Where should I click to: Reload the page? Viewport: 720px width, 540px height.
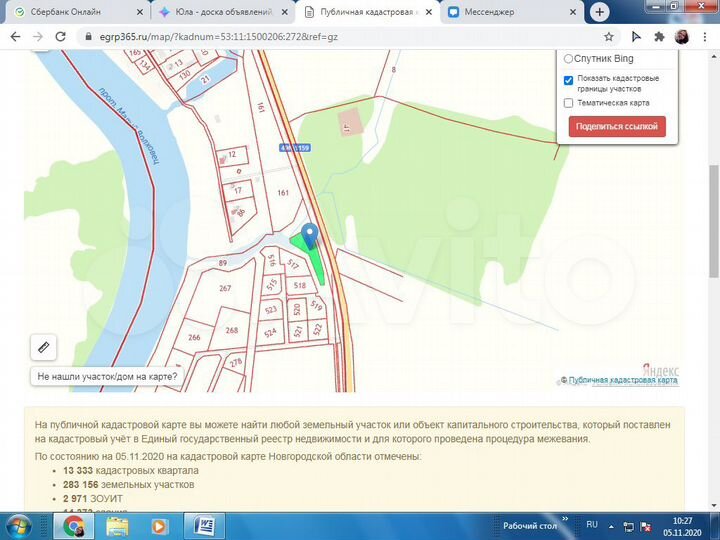[x=62, y=36]
